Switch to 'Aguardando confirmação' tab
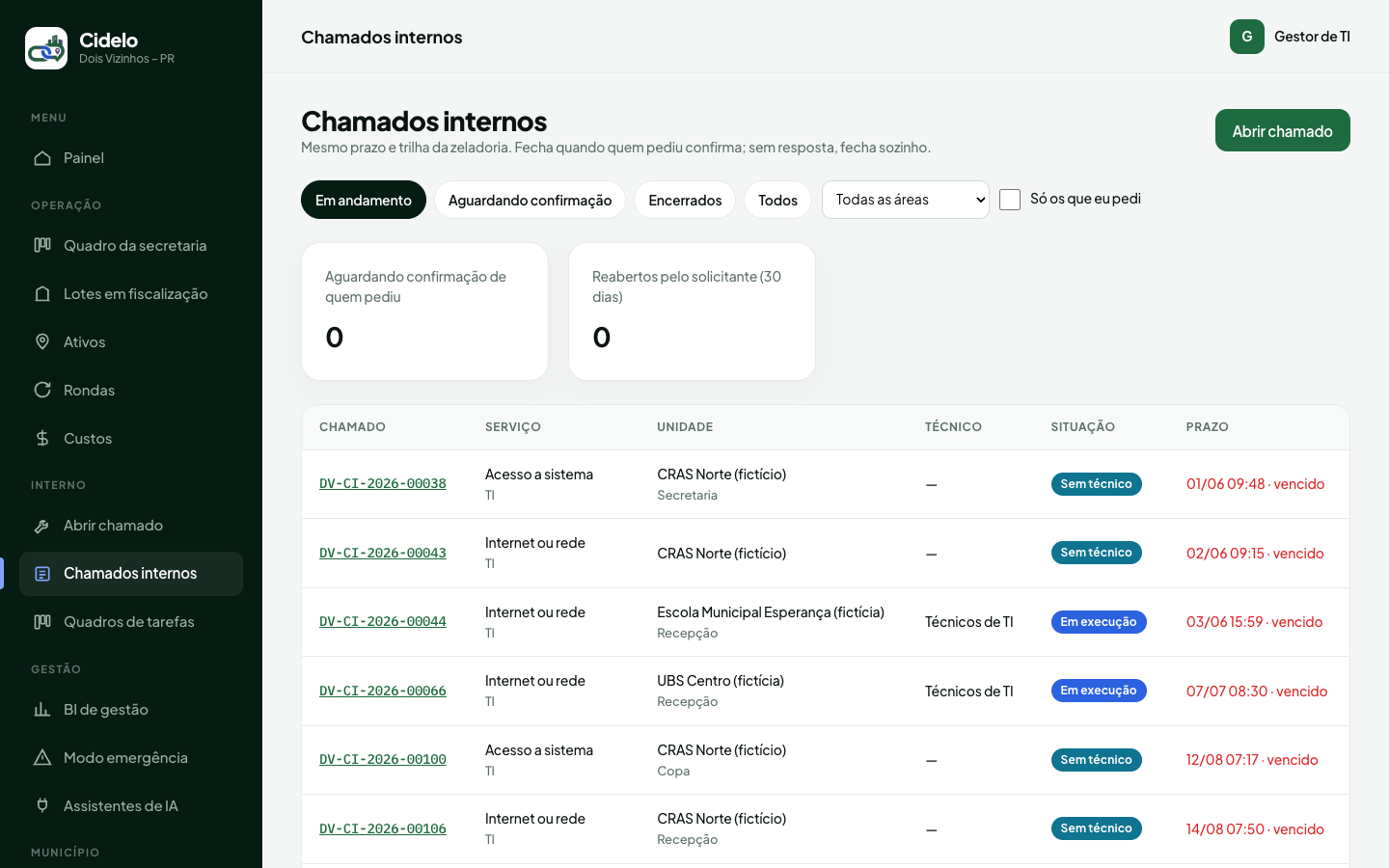The height and width of the screenshot is (868, 1389). pyautogui.click(x=530, y=200)
